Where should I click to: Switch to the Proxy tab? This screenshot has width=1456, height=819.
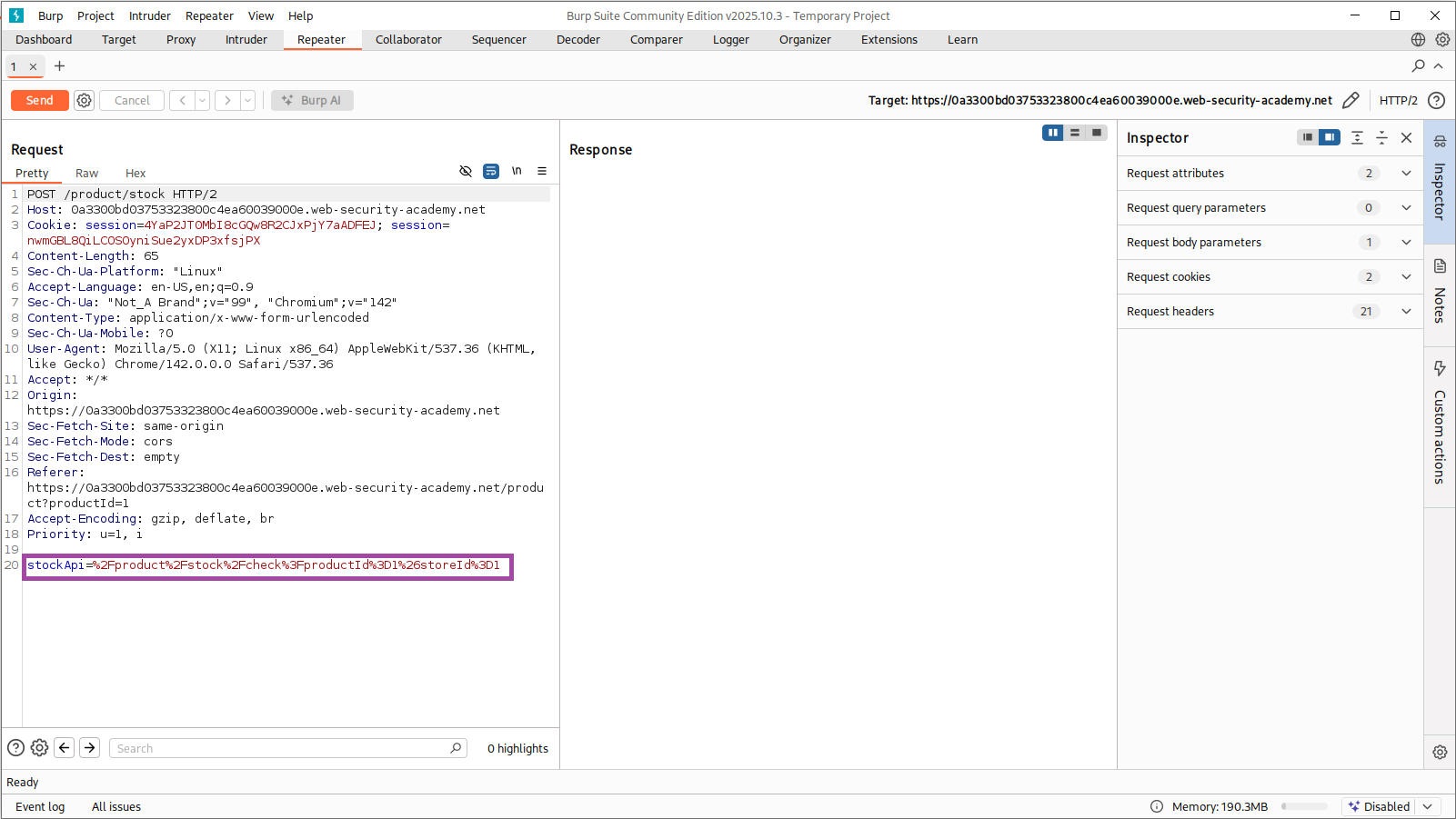pyautogui.click(x=181, y=40)
